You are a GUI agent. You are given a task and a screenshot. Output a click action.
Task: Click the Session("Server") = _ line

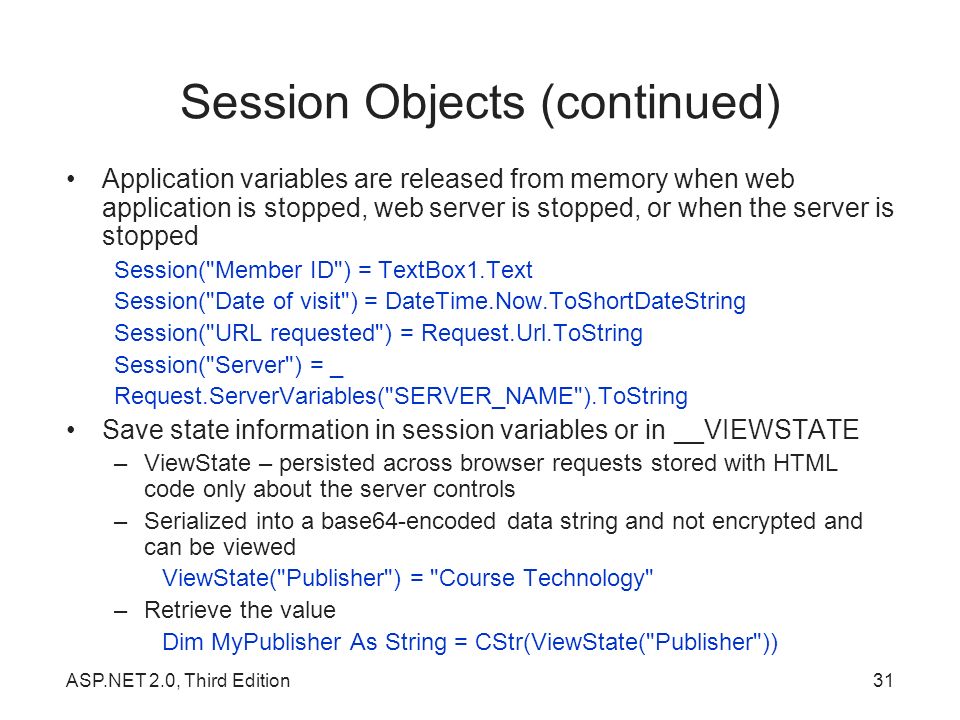[228, 365]
